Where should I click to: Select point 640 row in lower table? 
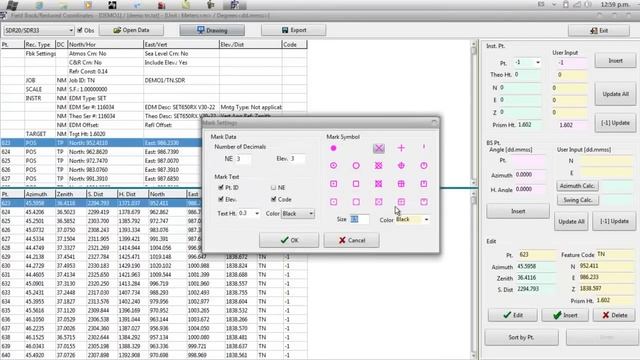pyautogui.click(x=153, y=355)
